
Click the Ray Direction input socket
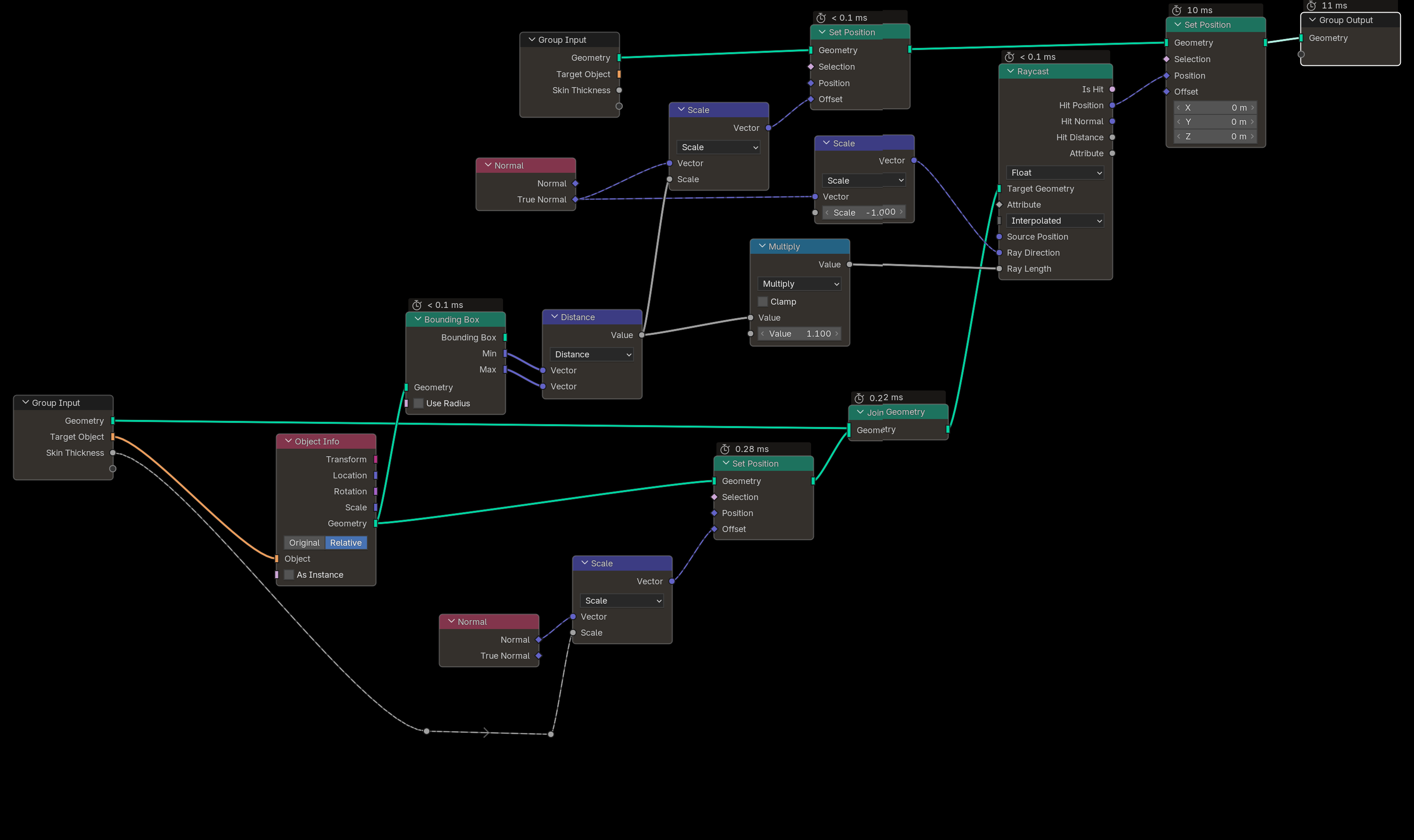click(999, 252)
